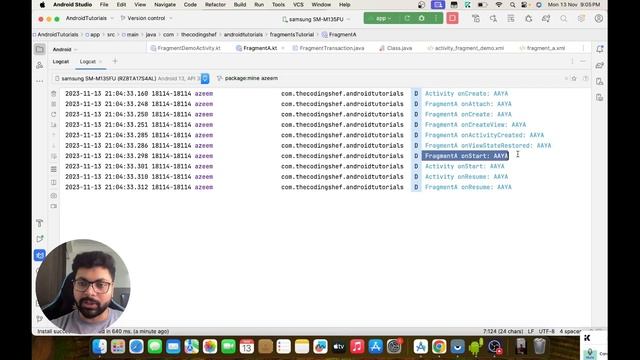The image size is (640, 360).
Task: Click LF line separator in status bar
Action: [x=531, y=331]
